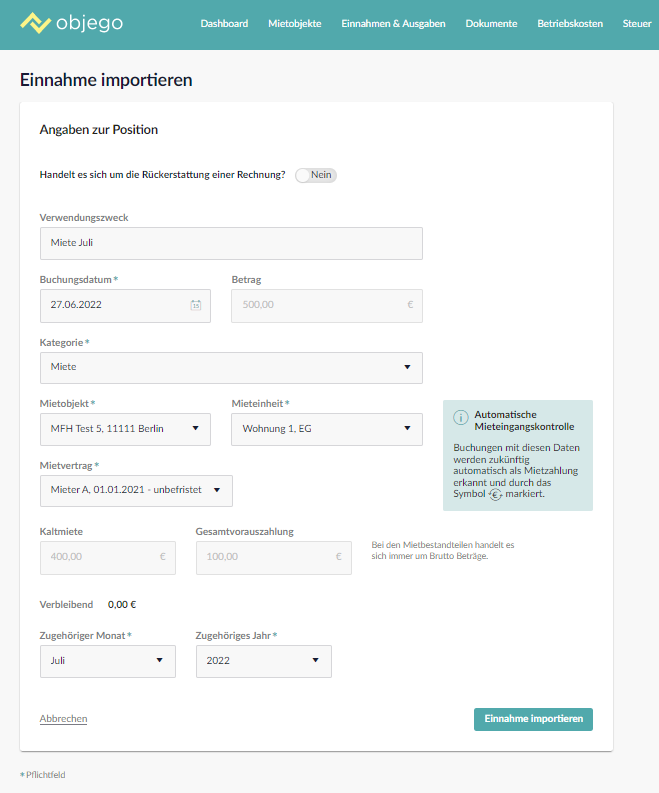The width and height of the screenshot is (659, 793).
Task: Click the Einnahme importieren button
Action: (x=533, y=719)
